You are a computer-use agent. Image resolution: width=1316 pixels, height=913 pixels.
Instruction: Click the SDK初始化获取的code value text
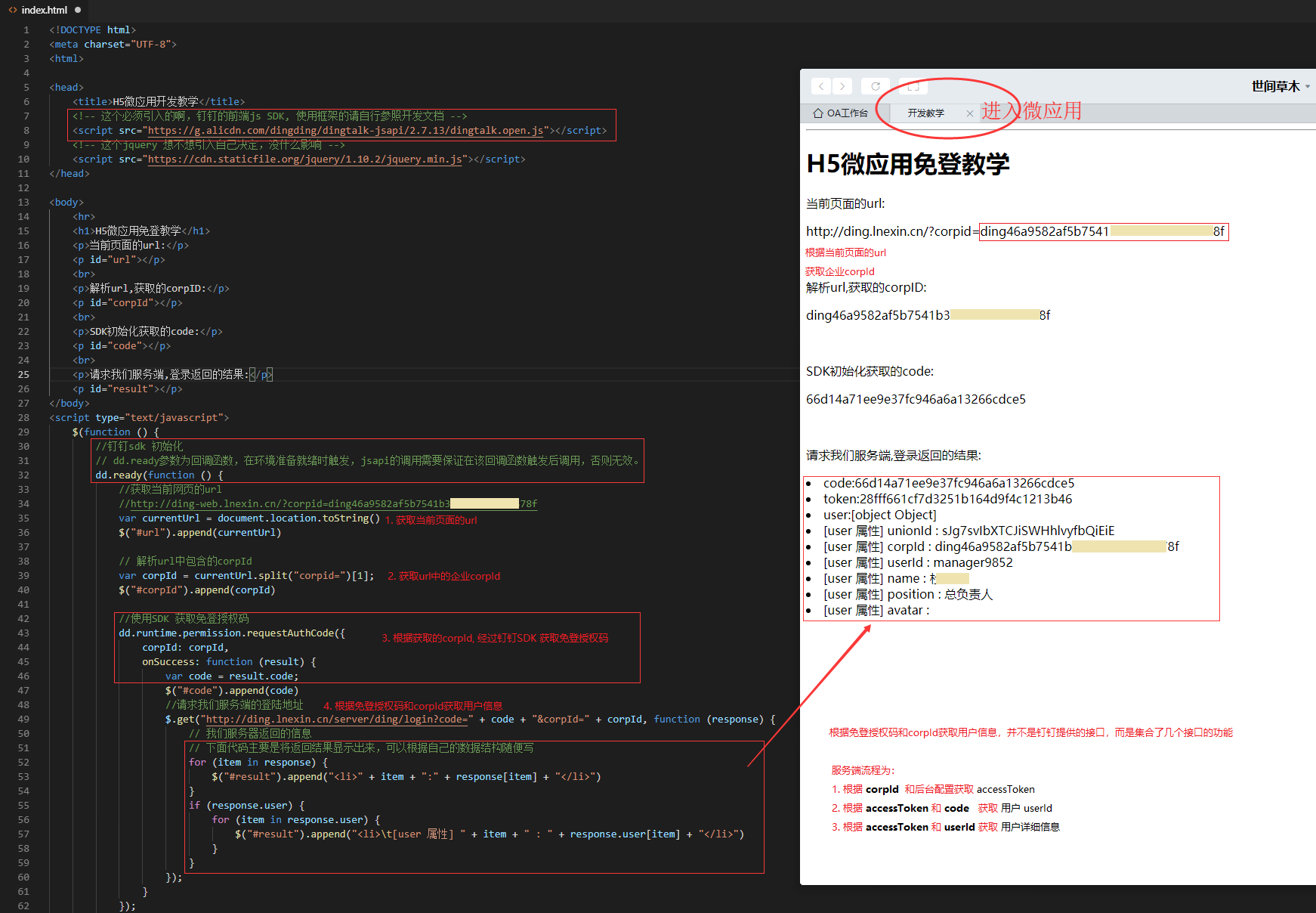[916, 399]
